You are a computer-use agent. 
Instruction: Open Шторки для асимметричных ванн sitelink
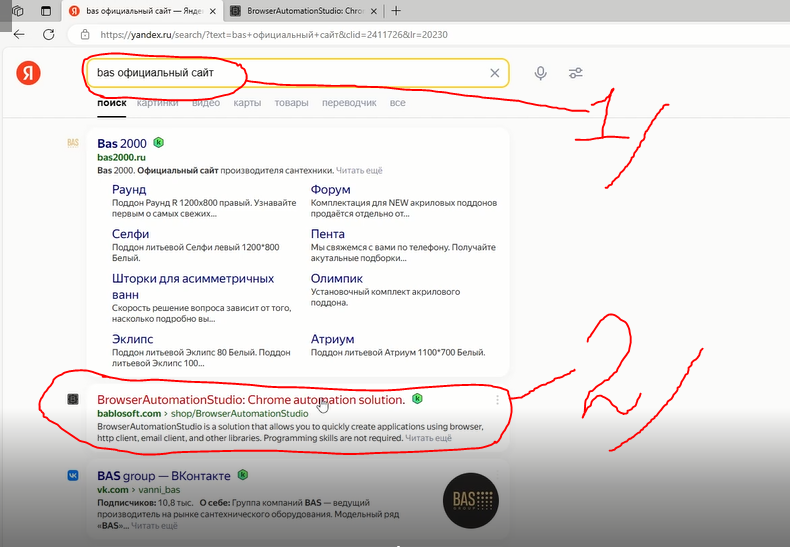[x=193, y=287]
